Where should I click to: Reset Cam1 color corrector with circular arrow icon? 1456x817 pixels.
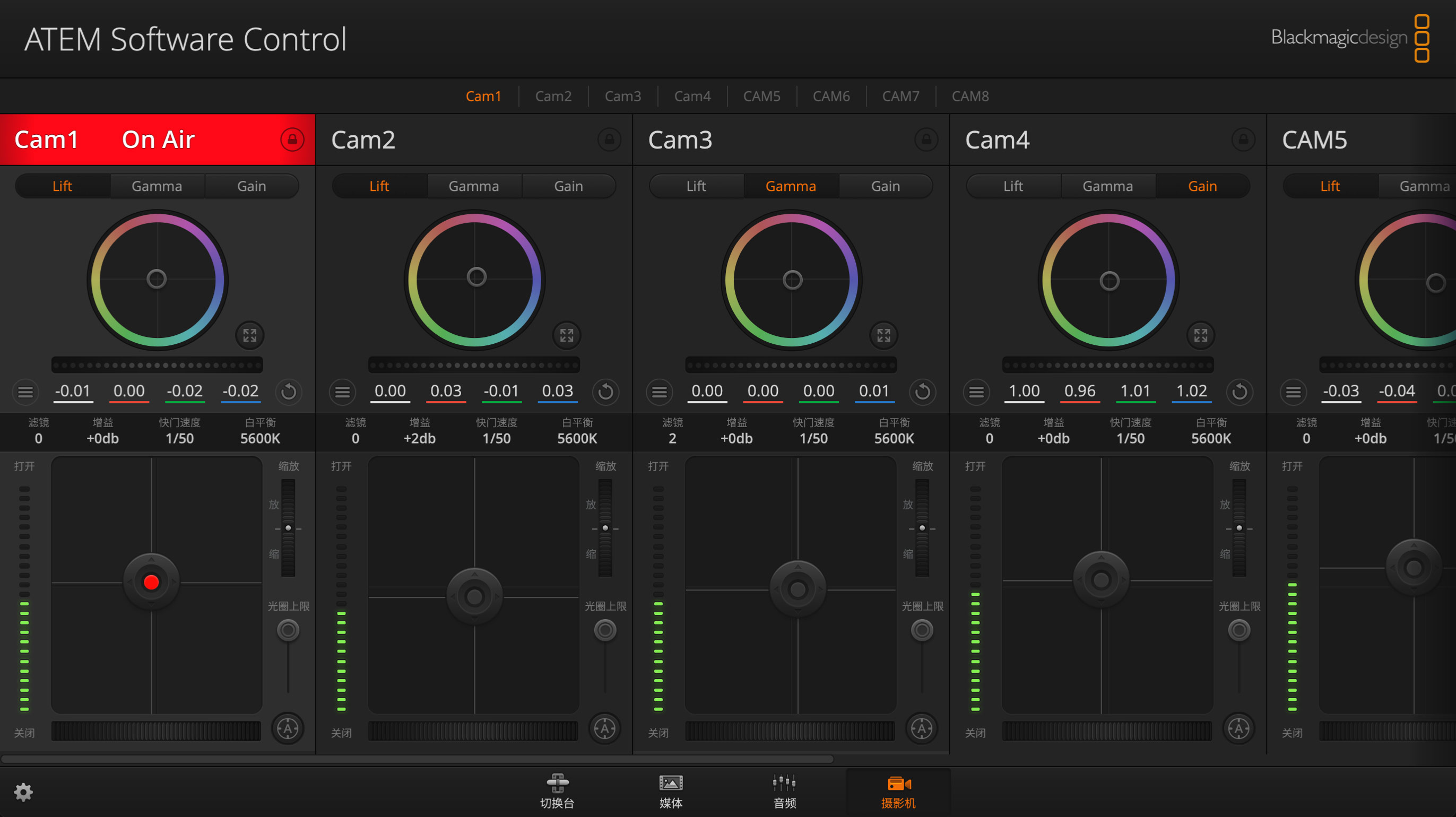(x=288, y=392)
